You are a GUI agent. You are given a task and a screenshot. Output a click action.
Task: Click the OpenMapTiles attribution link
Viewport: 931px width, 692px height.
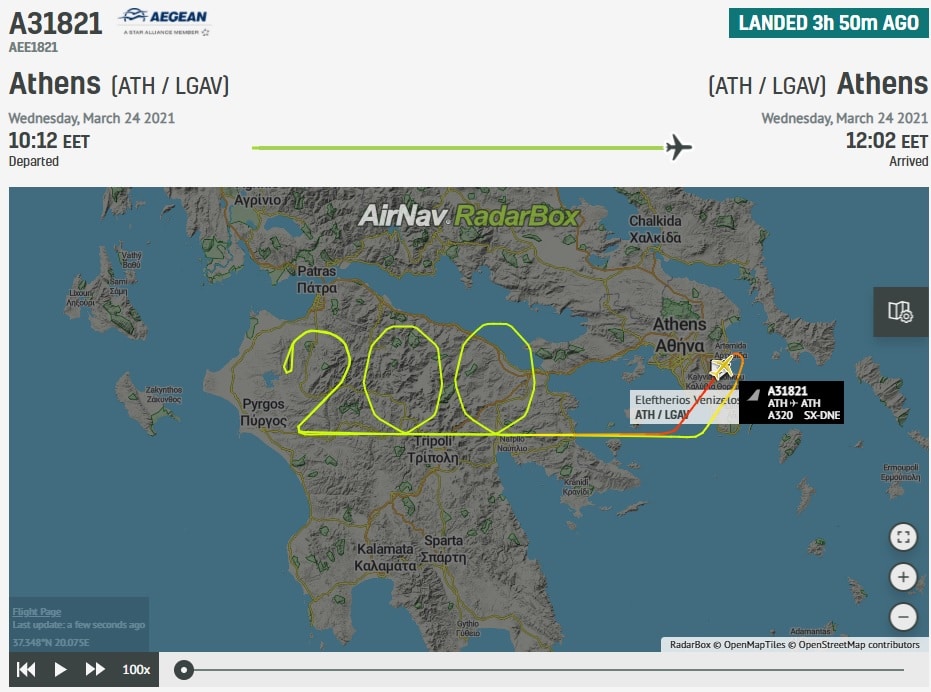tap(755, 644)
